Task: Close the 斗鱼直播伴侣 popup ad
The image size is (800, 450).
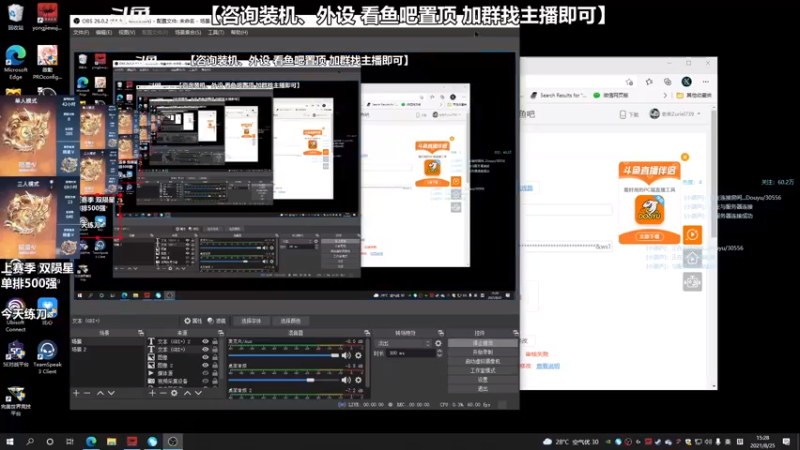Action: (685, 157)
